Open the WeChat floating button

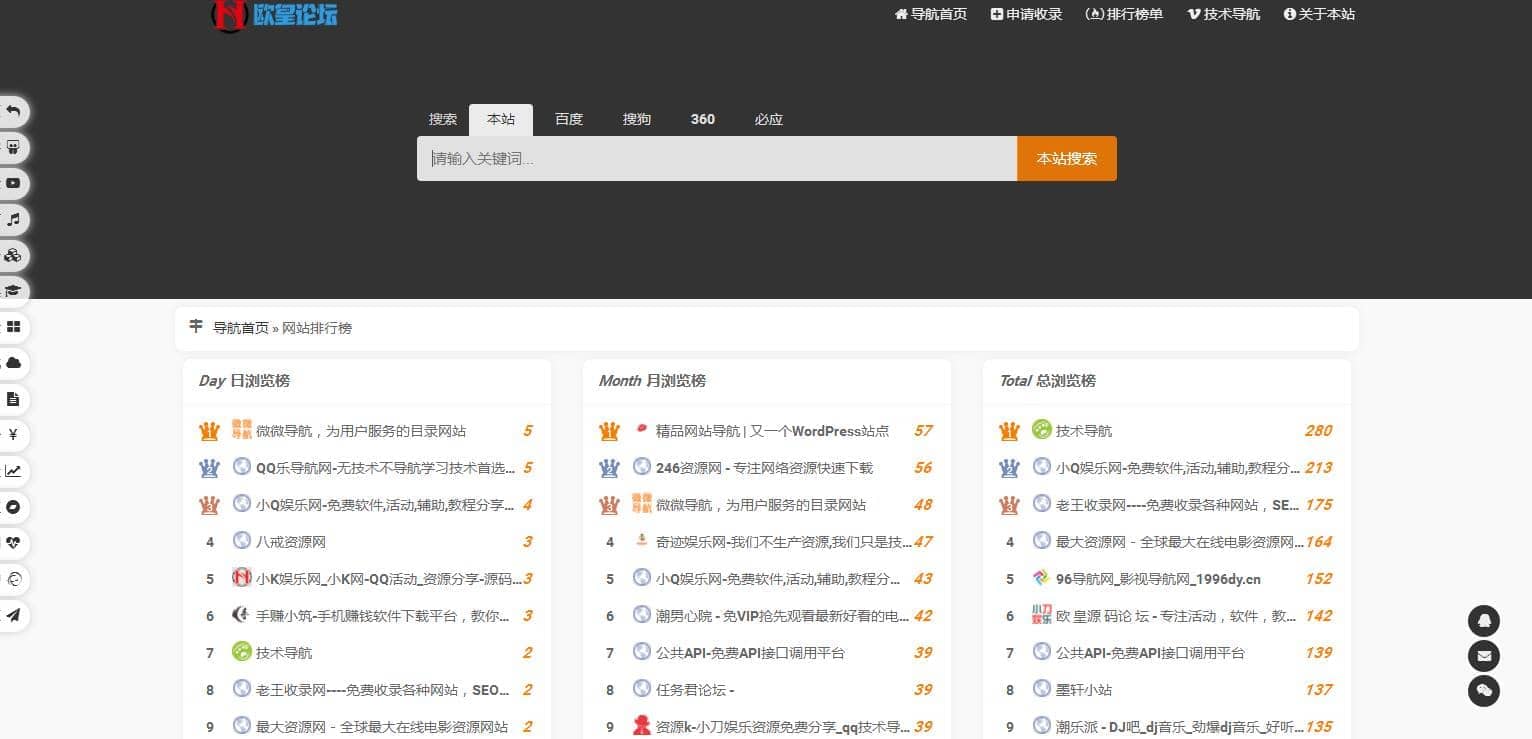[1483, 691]
